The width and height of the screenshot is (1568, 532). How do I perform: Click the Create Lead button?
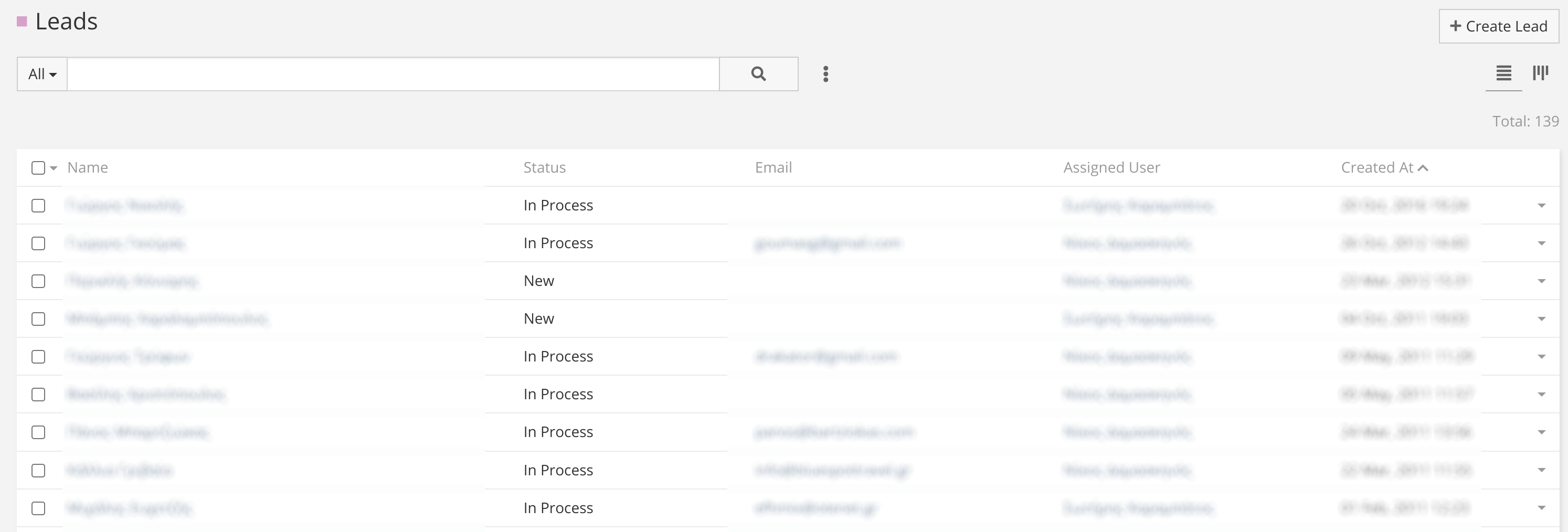[x=1499, y=26]
